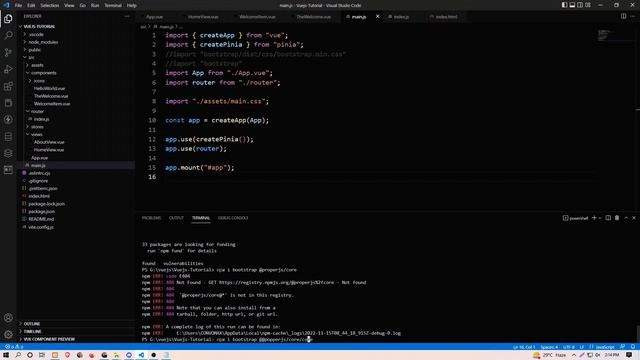Open the Search view in activity bar
The width and height of the screenshot is (640, 360).
pyautogui.click(x=8, y=36)
